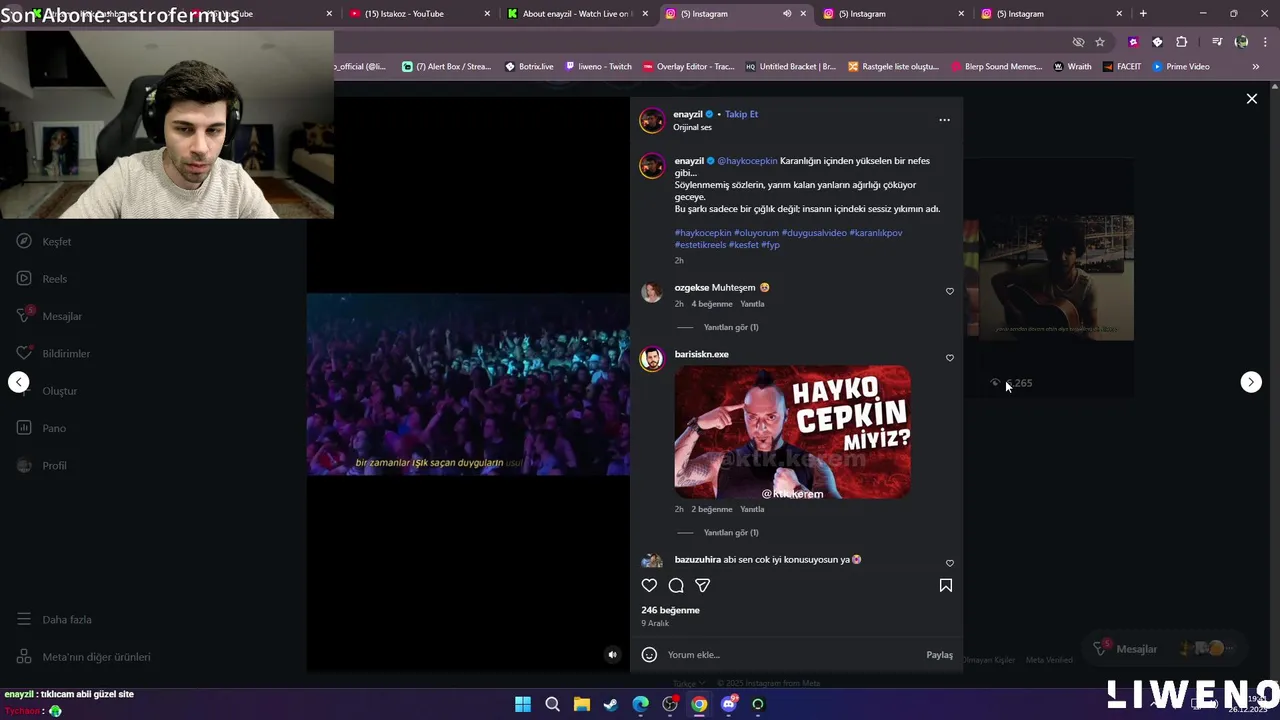Open the @haykocepkin mention link
Screen dimensions: 1280x720
[747, 161]
